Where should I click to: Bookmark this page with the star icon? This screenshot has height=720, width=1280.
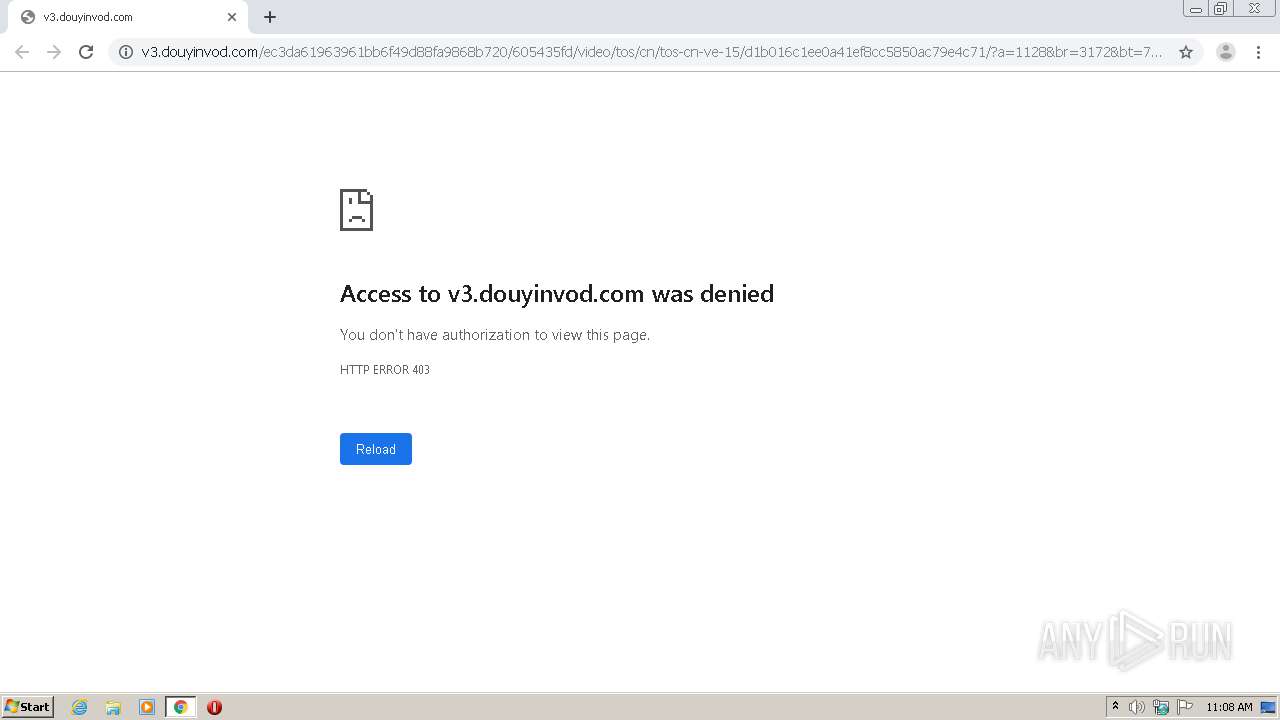click(x=1186, y=52)
